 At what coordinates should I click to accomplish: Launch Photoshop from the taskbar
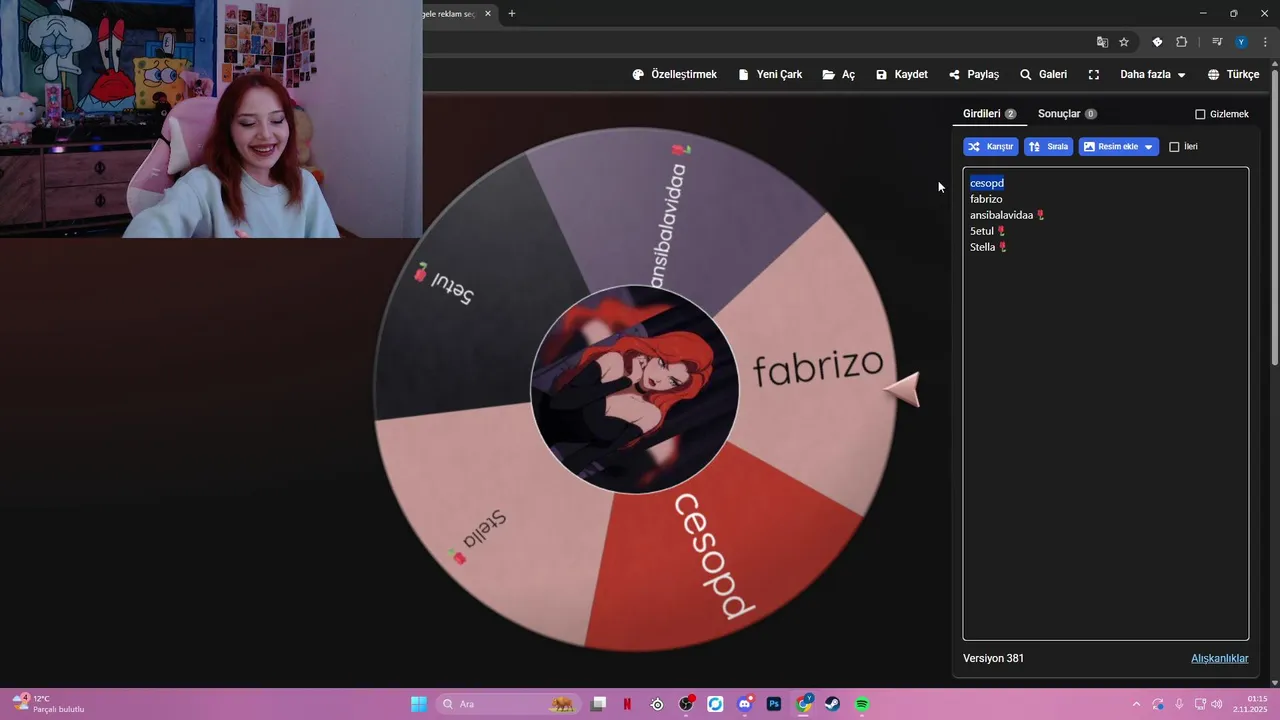pos(774,704)
